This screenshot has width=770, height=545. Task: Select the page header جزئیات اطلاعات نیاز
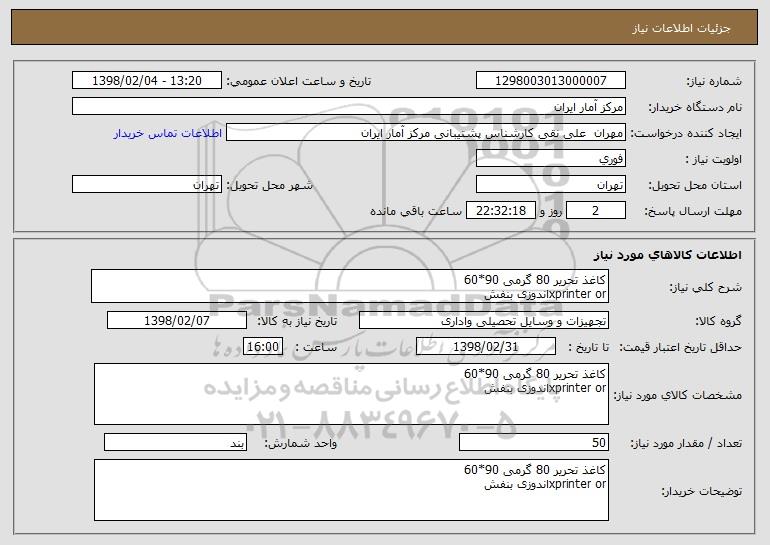coord(681,28)
